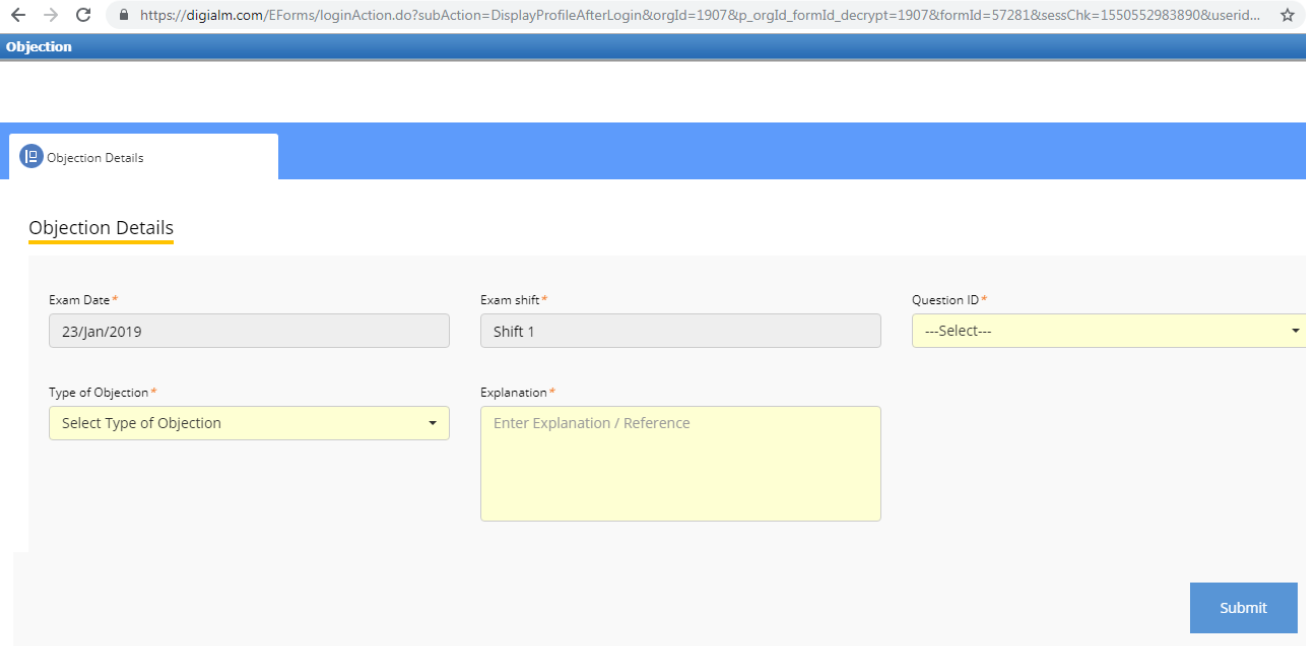Click the Explanation label
The height and width of the screenshot is (646, 1306).
513,392
